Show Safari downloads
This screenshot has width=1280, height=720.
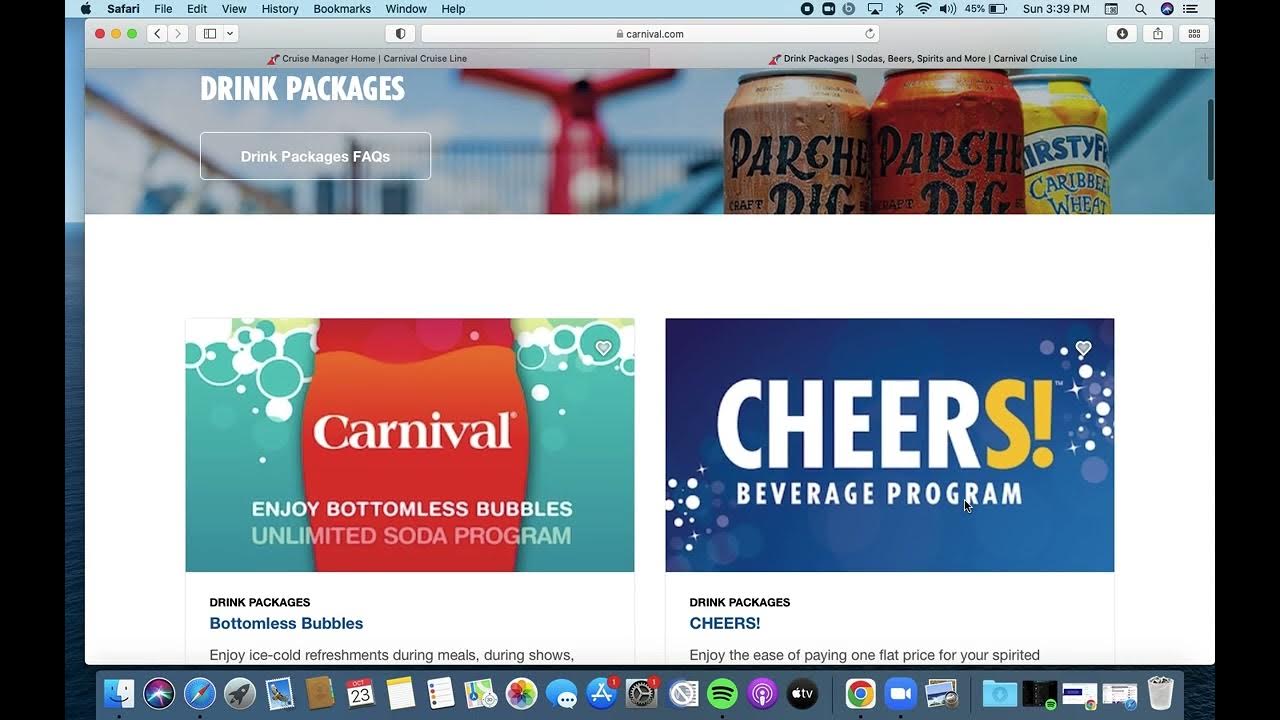[1122, 33]
